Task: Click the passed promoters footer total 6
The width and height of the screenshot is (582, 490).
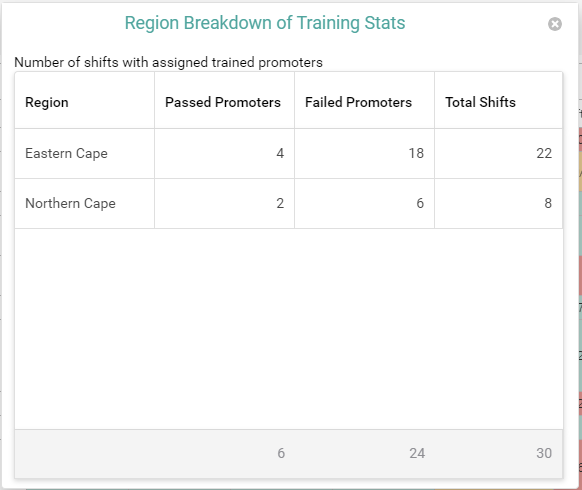Action: (x=281, y=453)
